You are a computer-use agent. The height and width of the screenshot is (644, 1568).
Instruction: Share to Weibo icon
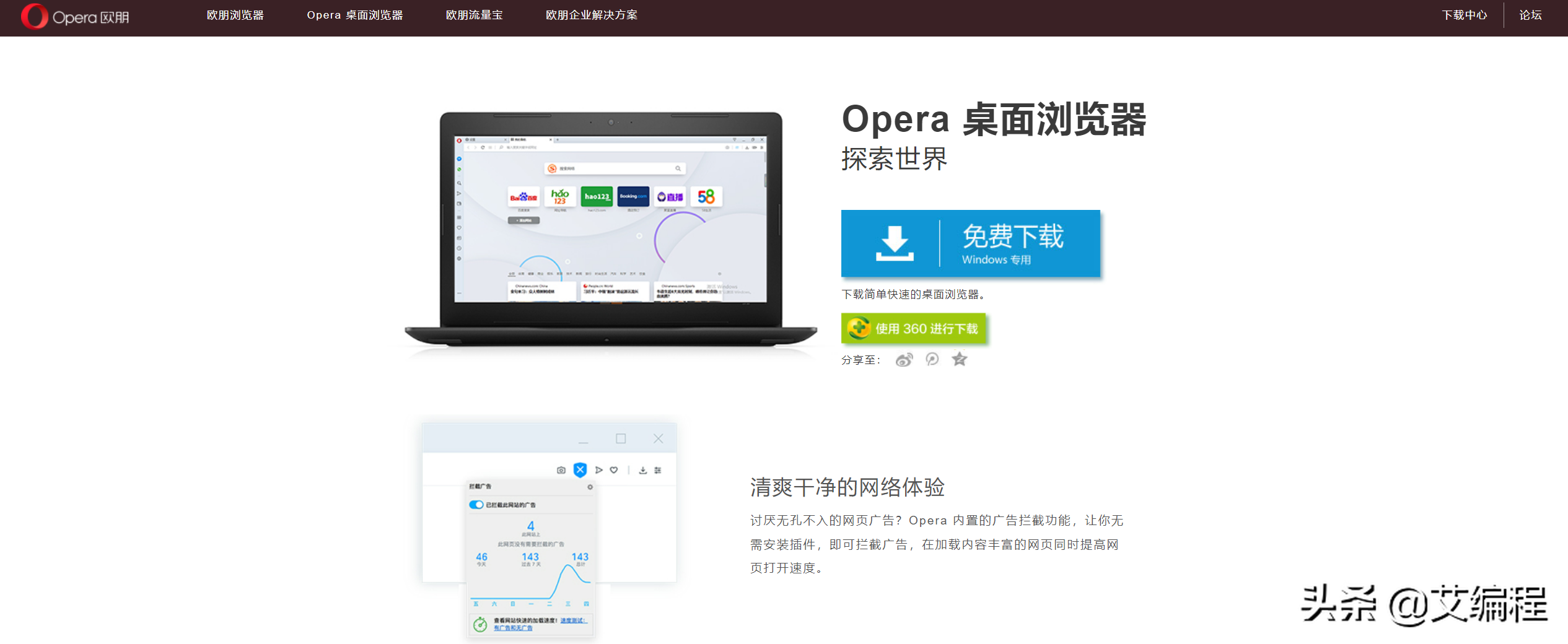pyautogui.click(x=904, y=360)
